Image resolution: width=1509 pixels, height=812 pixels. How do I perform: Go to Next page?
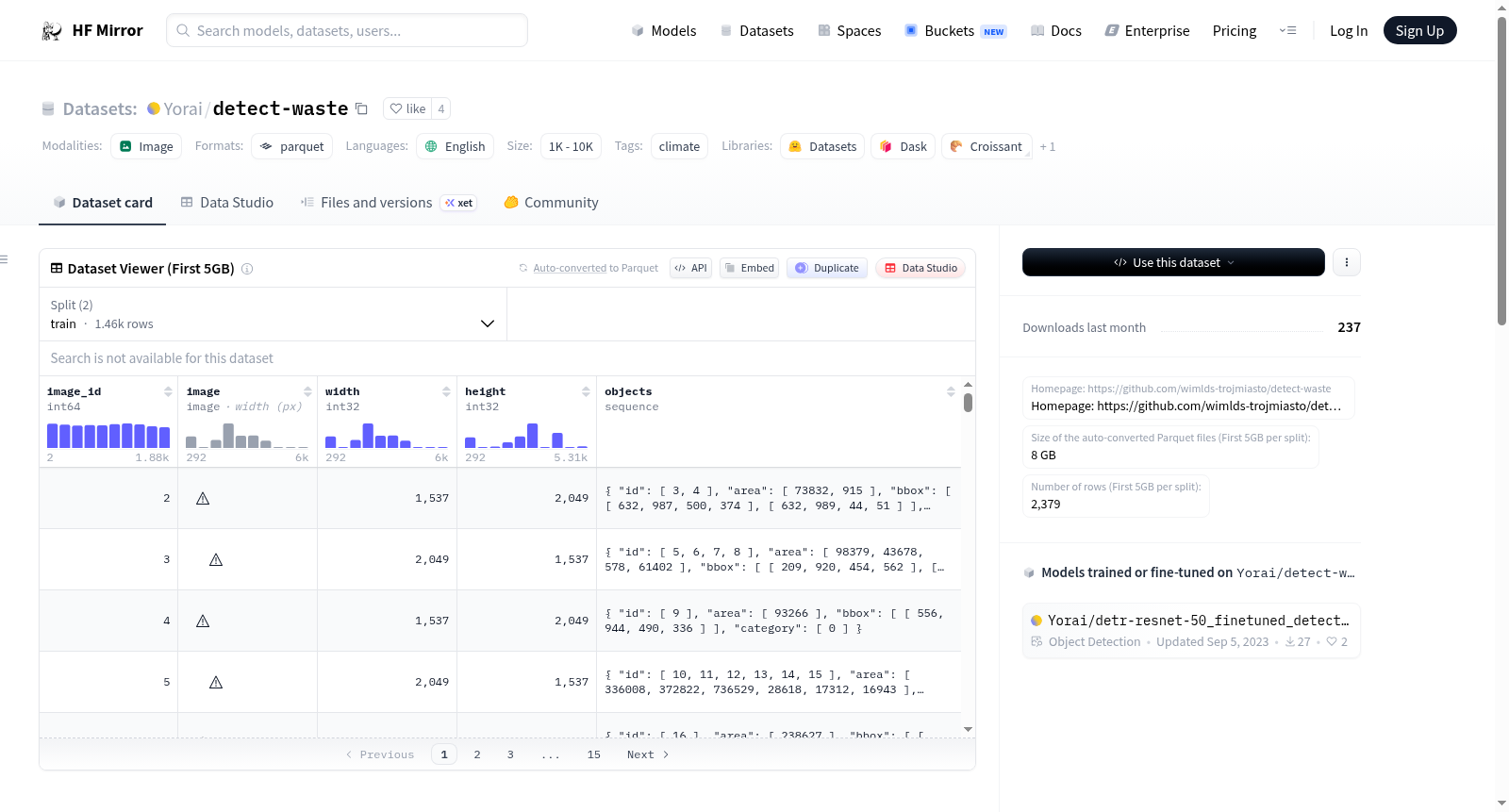(648, 754)
